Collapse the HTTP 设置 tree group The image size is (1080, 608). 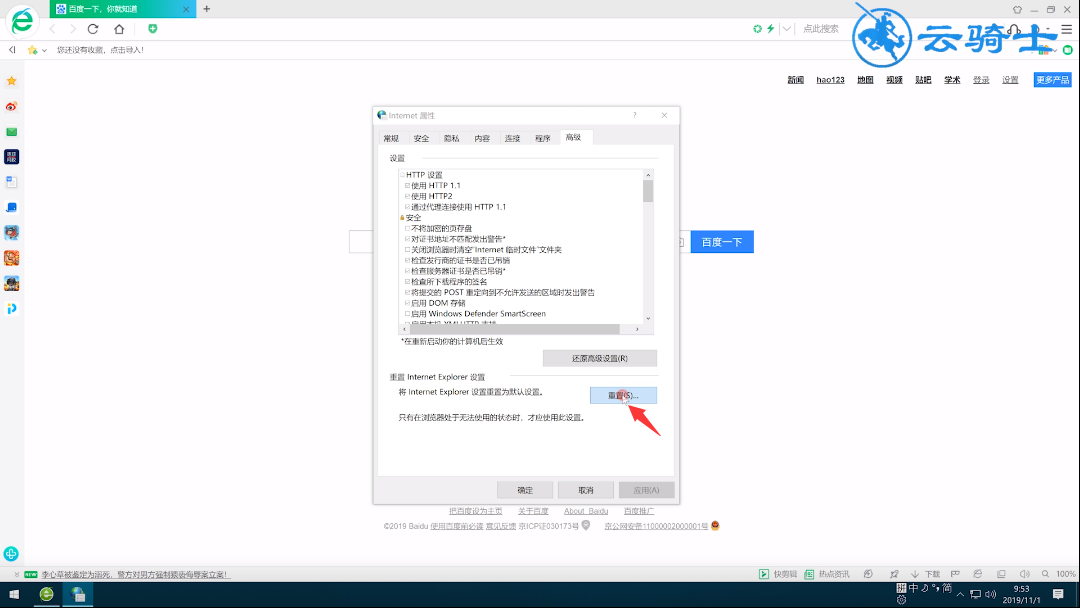point(402,175)
